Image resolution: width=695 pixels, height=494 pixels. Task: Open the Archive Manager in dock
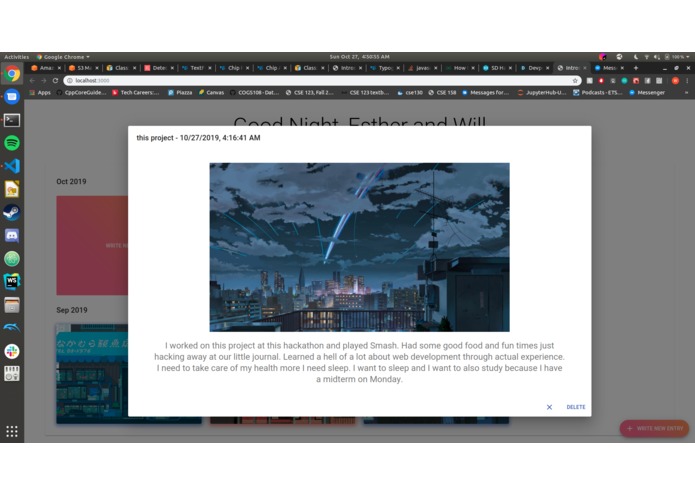pos(12,305)
